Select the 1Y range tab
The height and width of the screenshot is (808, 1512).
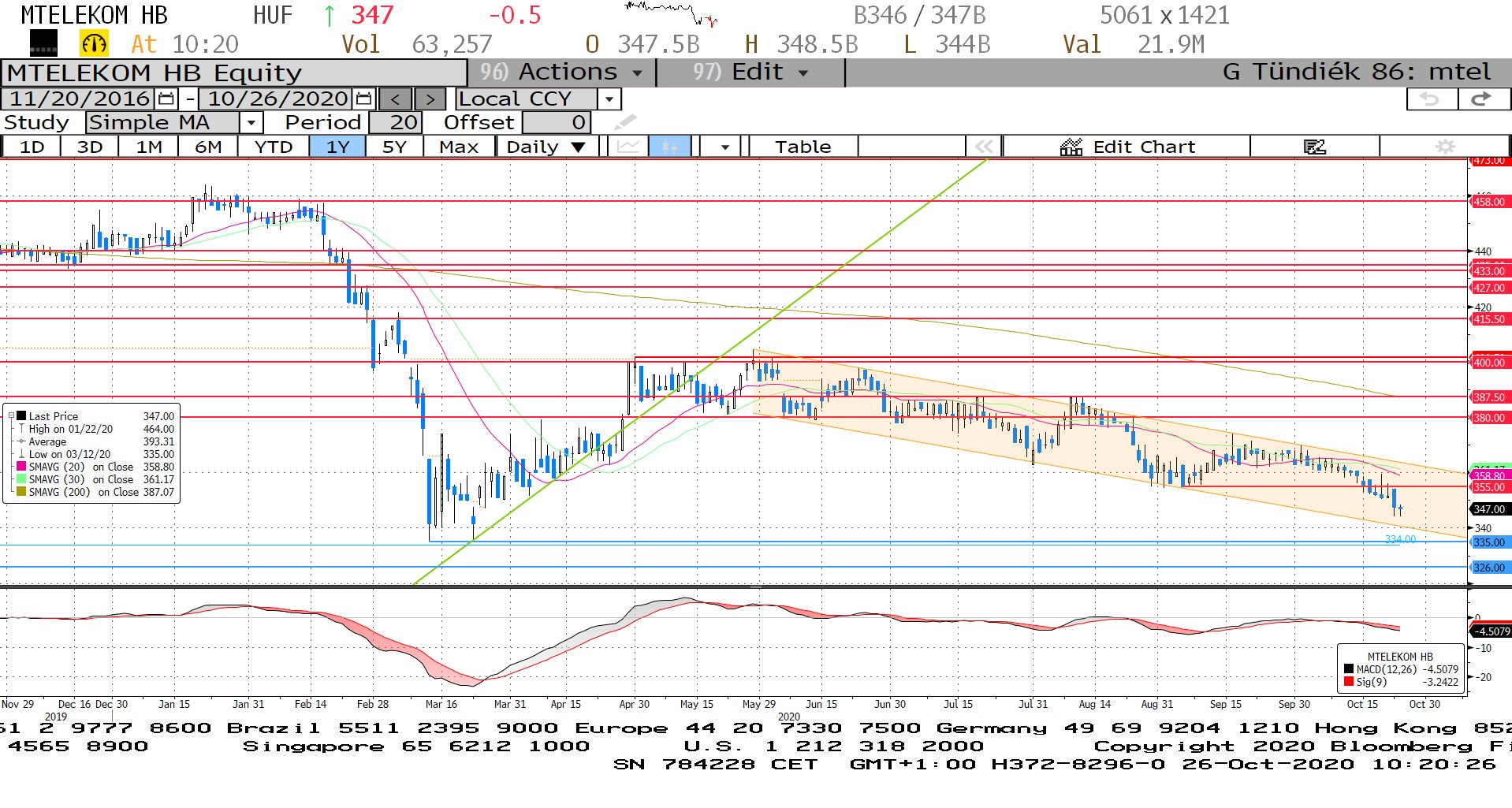coord(337,147)
